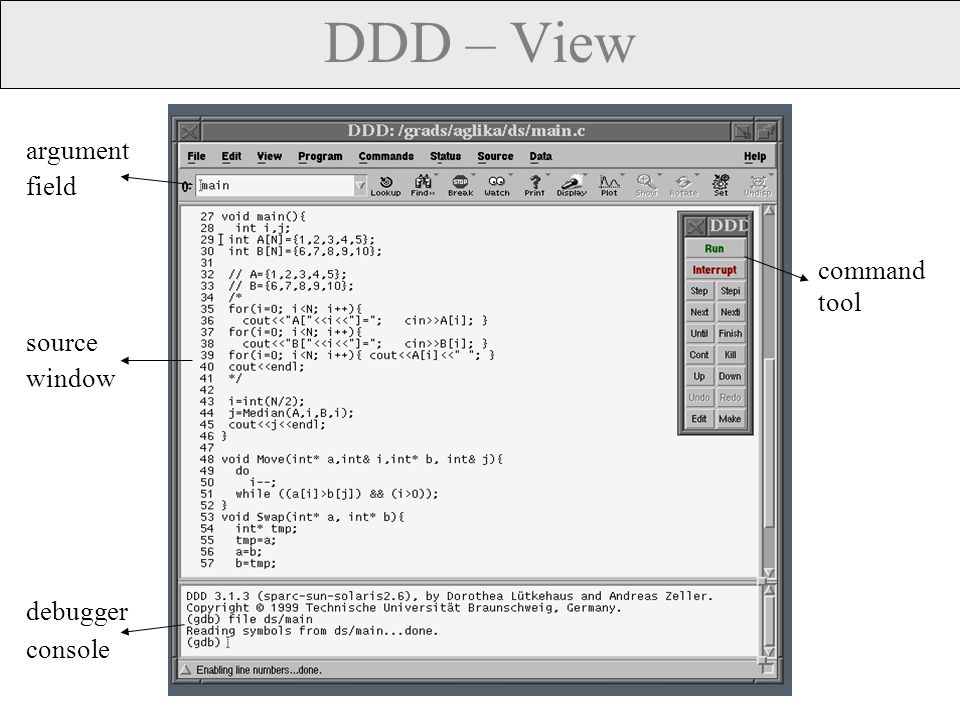Click the debugger console scroll up arrow
This screenshot has height=720, width=960.
(769, 590)
